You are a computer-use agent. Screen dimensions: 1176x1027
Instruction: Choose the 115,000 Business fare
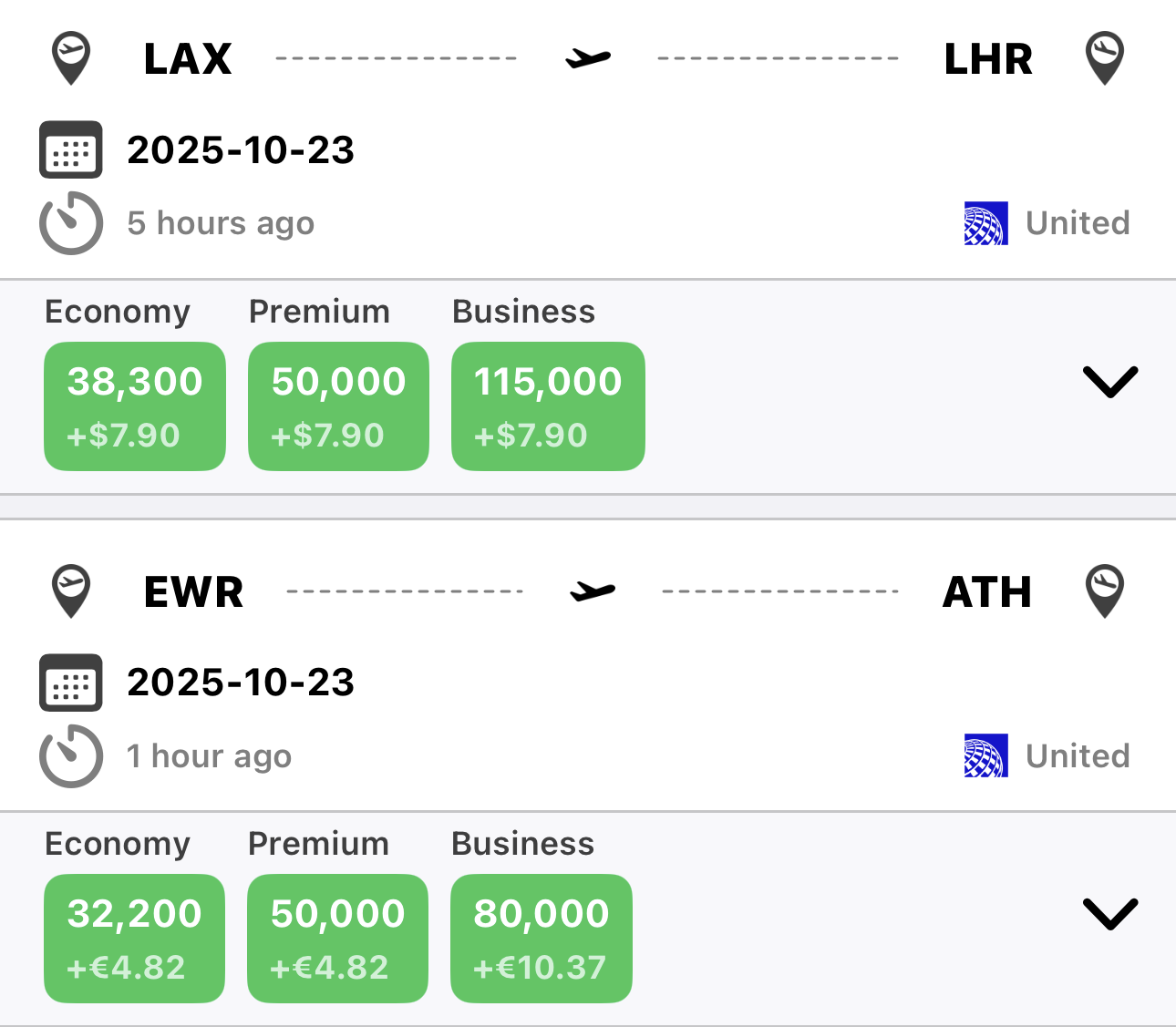(x=548, y=406)
